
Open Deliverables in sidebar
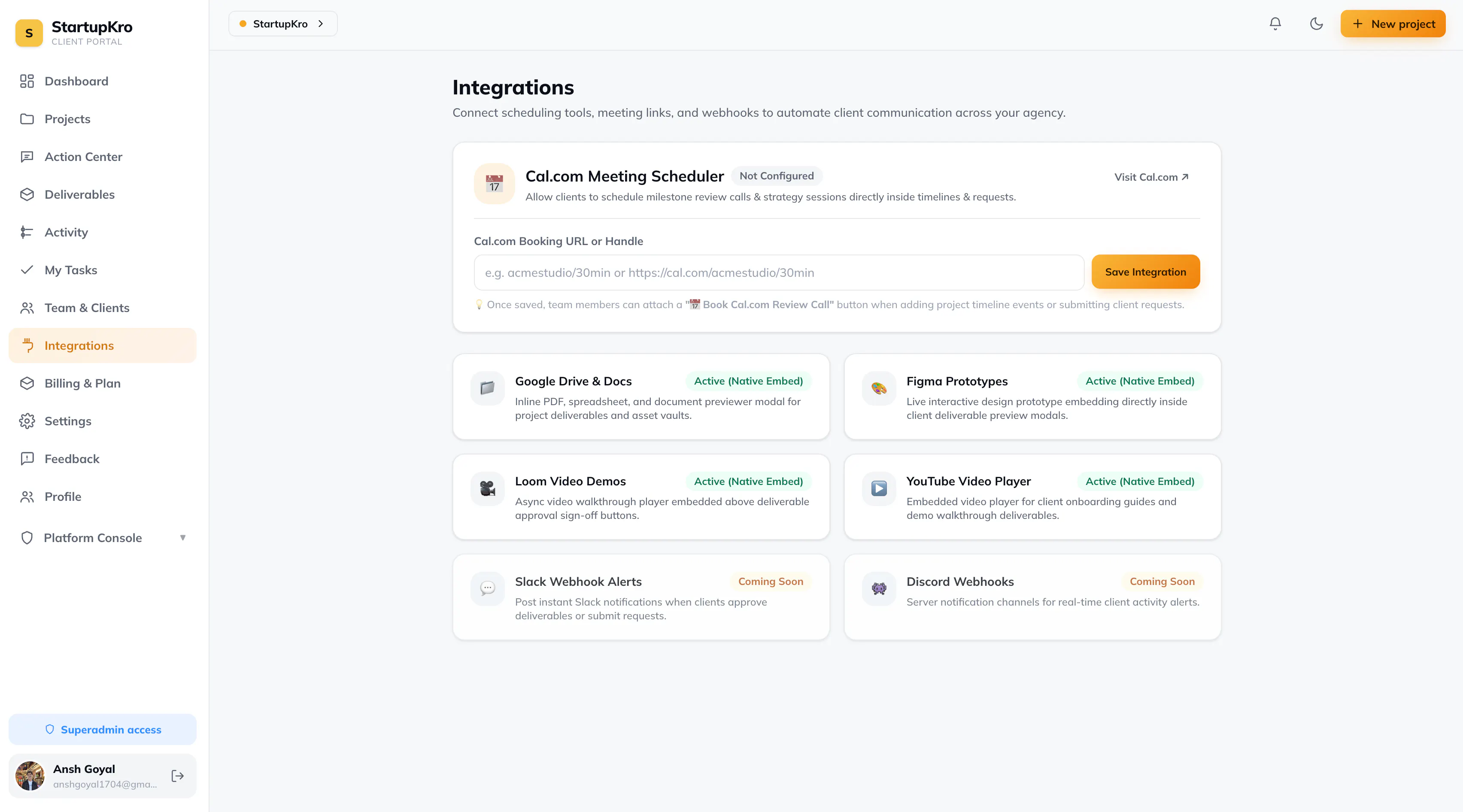(102, 194)
